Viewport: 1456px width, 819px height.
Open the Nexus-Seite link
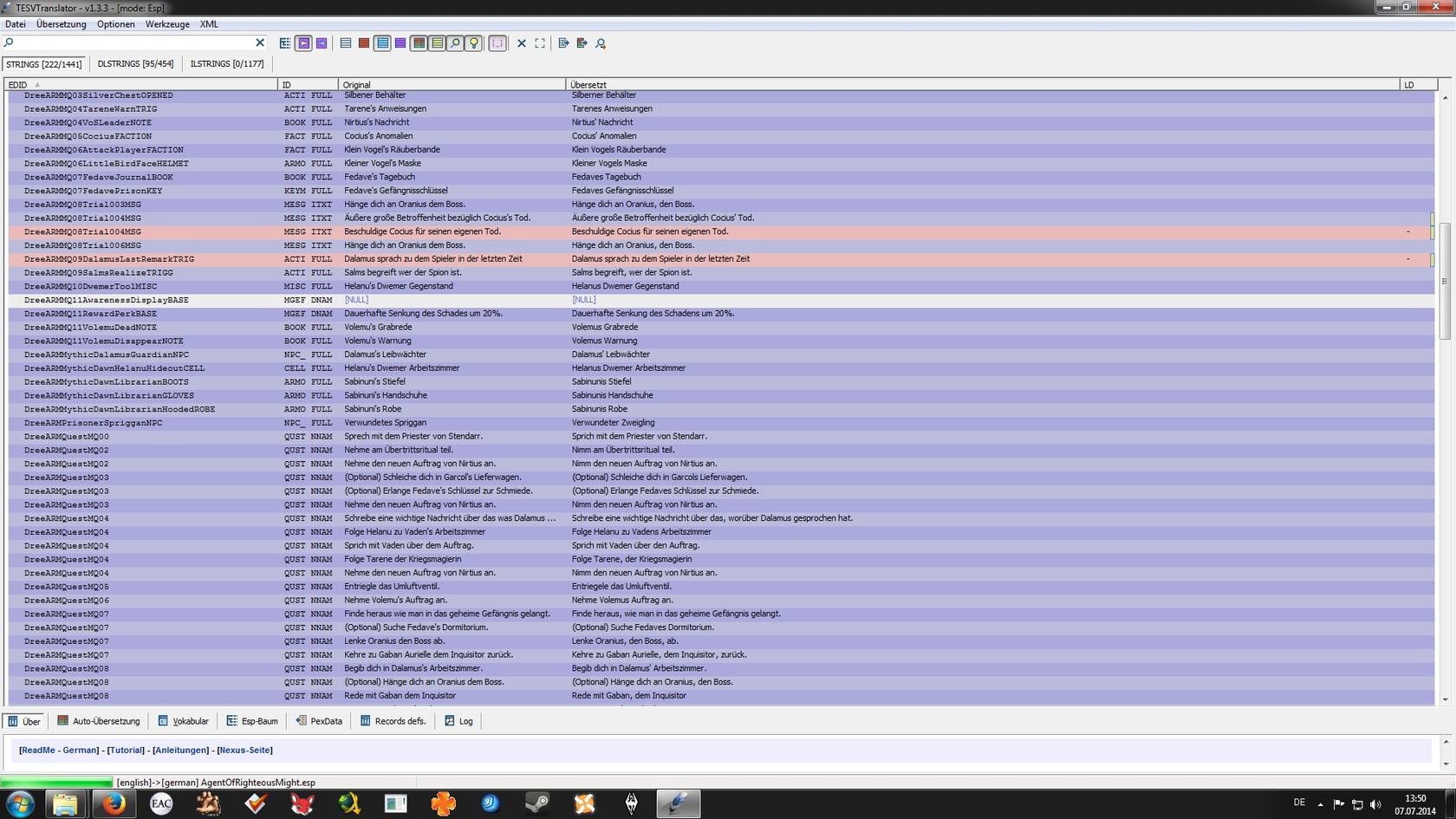coord(244,751)
